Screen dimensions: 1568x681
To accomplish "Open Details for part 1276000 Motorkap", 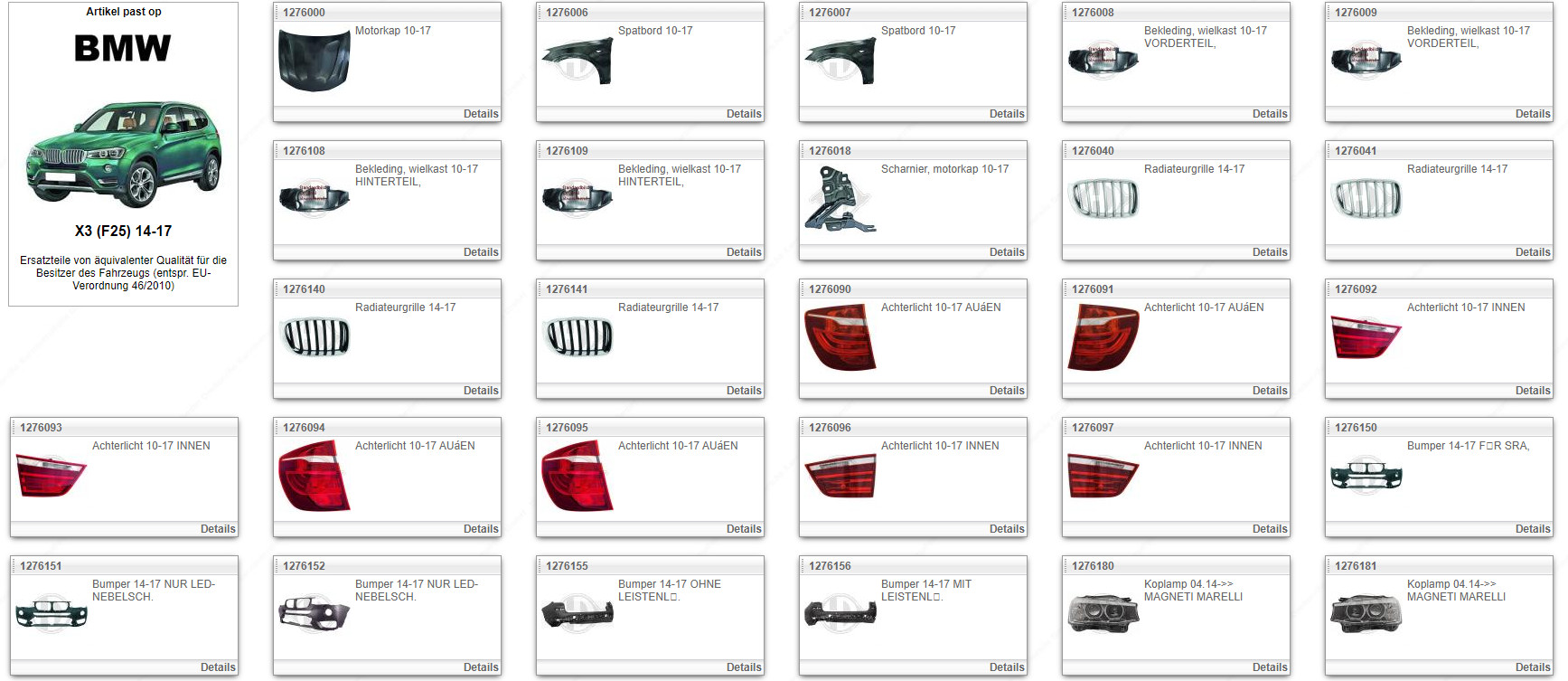I will tap(481, 114).
